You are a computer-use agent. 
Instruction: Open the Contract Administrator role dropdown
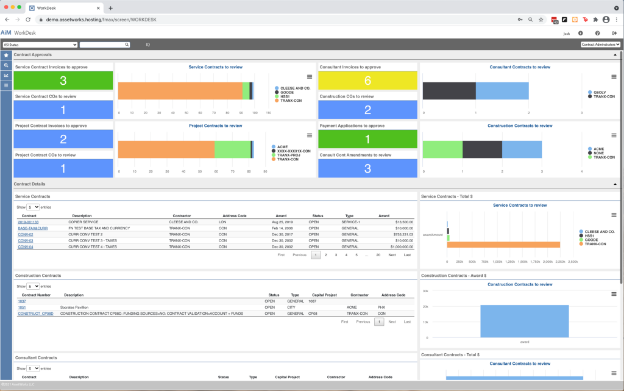(600, 45)
